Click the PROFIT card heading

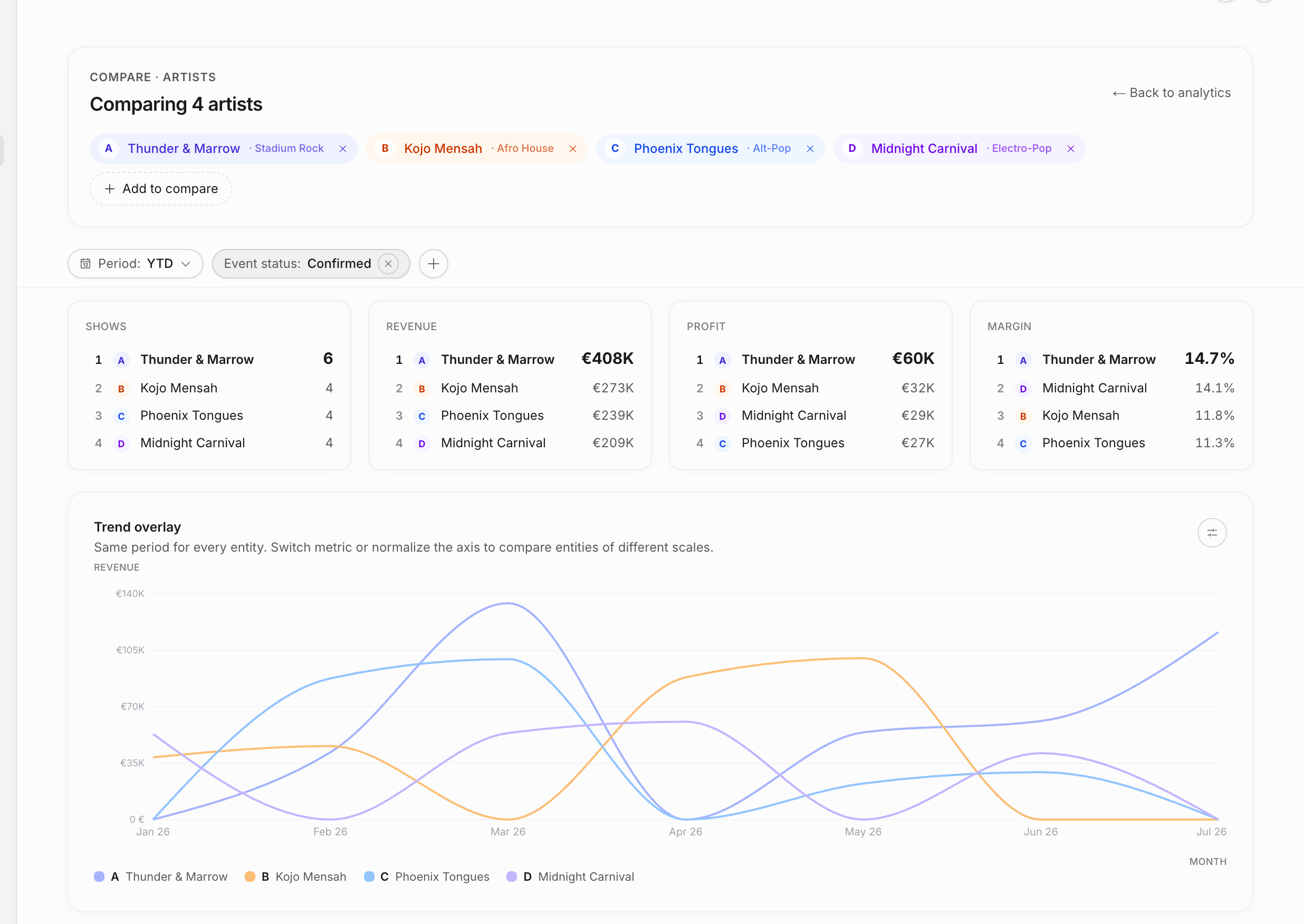click(x=706, y=326)
